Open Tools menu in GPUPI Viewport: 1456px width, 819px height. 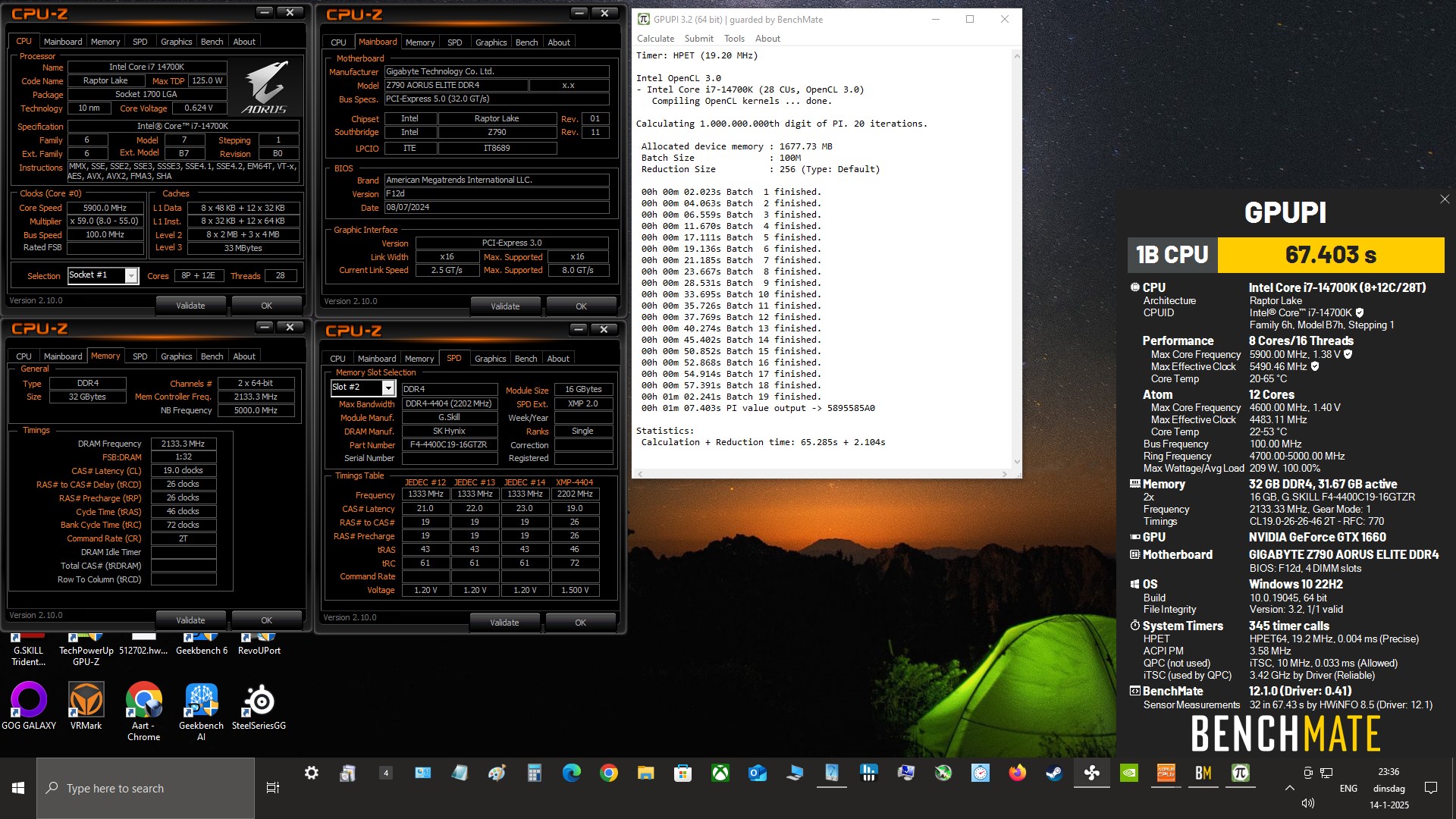(734, 38)
